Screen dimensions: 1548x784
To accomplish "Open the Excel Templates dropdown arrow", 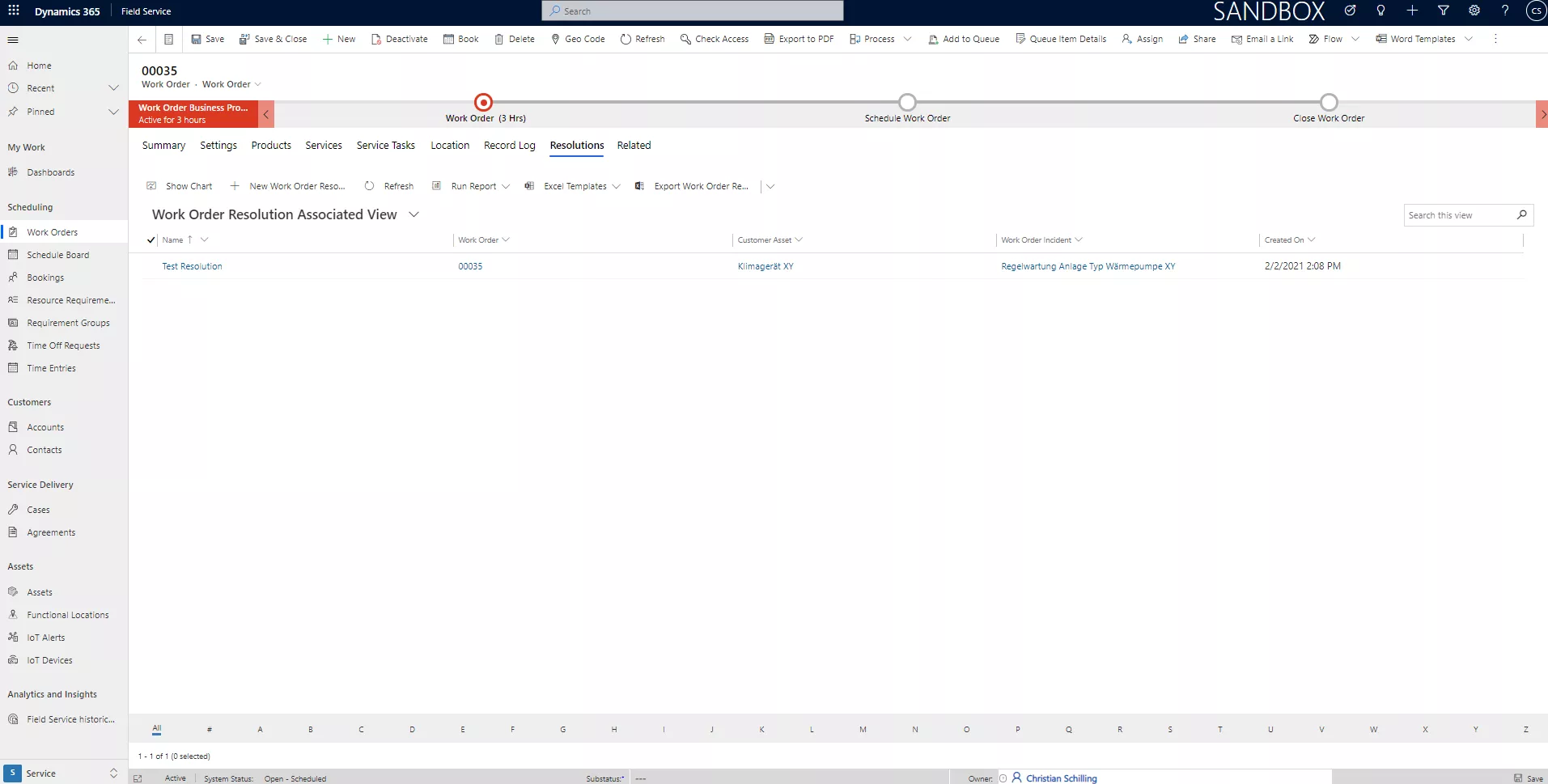I will coord(617,186).
